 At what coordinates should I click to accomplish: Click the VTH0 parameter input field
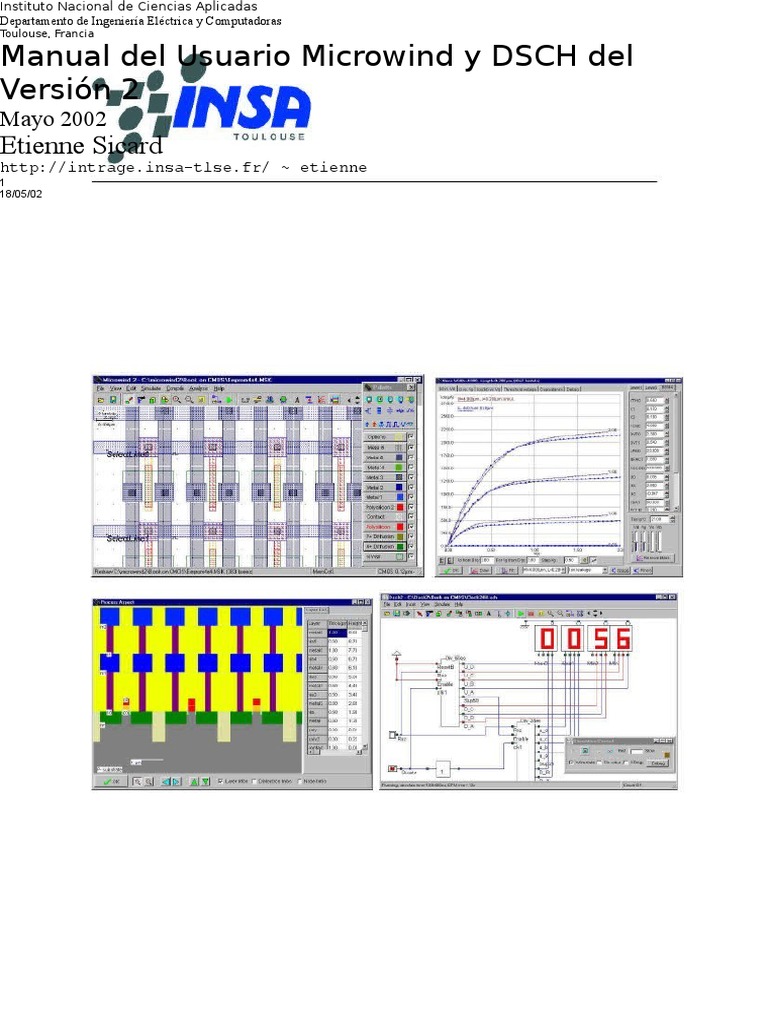(654, 400)
